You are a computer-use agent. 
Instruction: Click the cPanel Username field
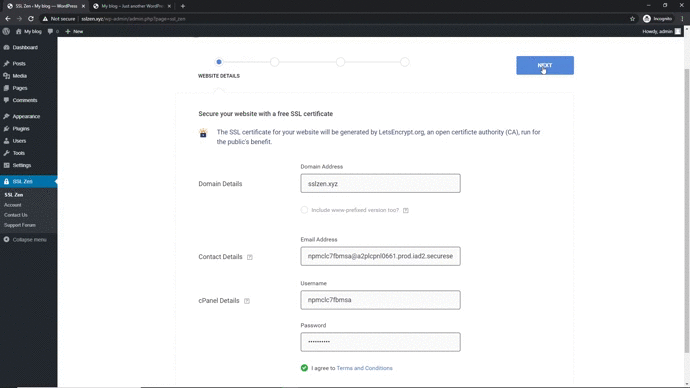[380, 300]
